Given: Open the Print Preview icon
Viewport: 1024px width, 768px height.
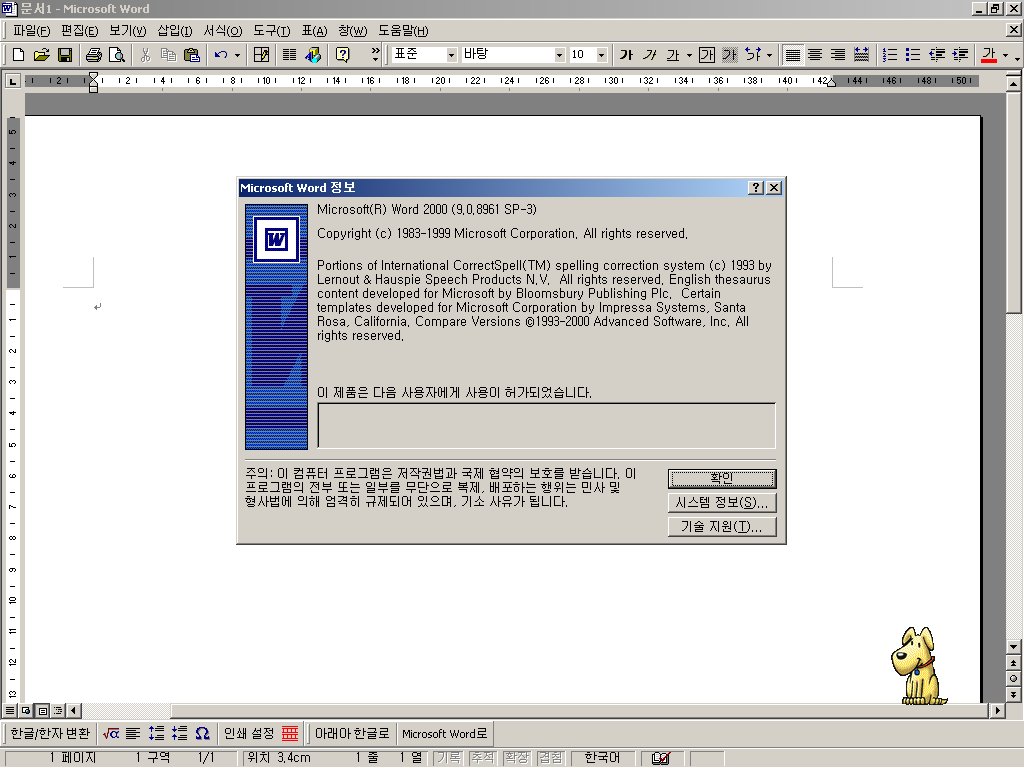Looking at the screenshot, I should pyautogui.click(x=117, y=55).
